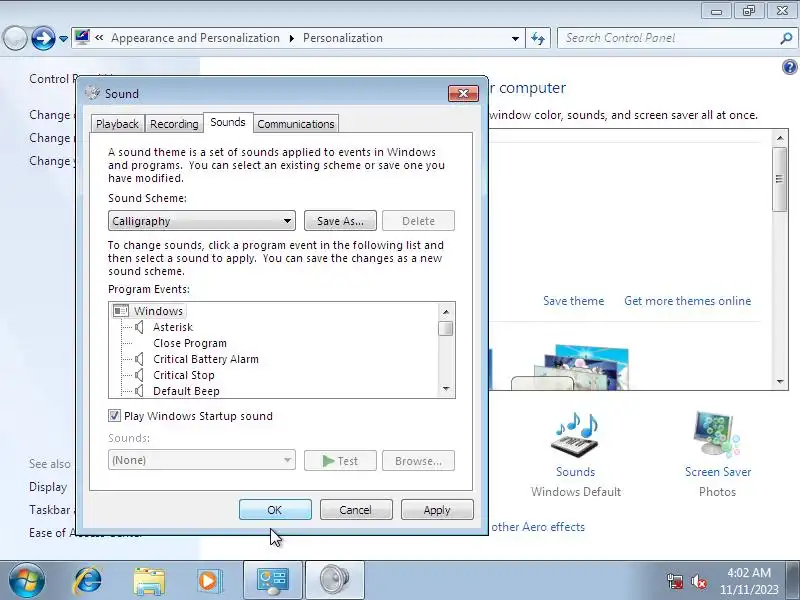800x600 pixels.
Task: Click the muted volume tray icon
Action: pyautogui.click(x=698, y=581)
